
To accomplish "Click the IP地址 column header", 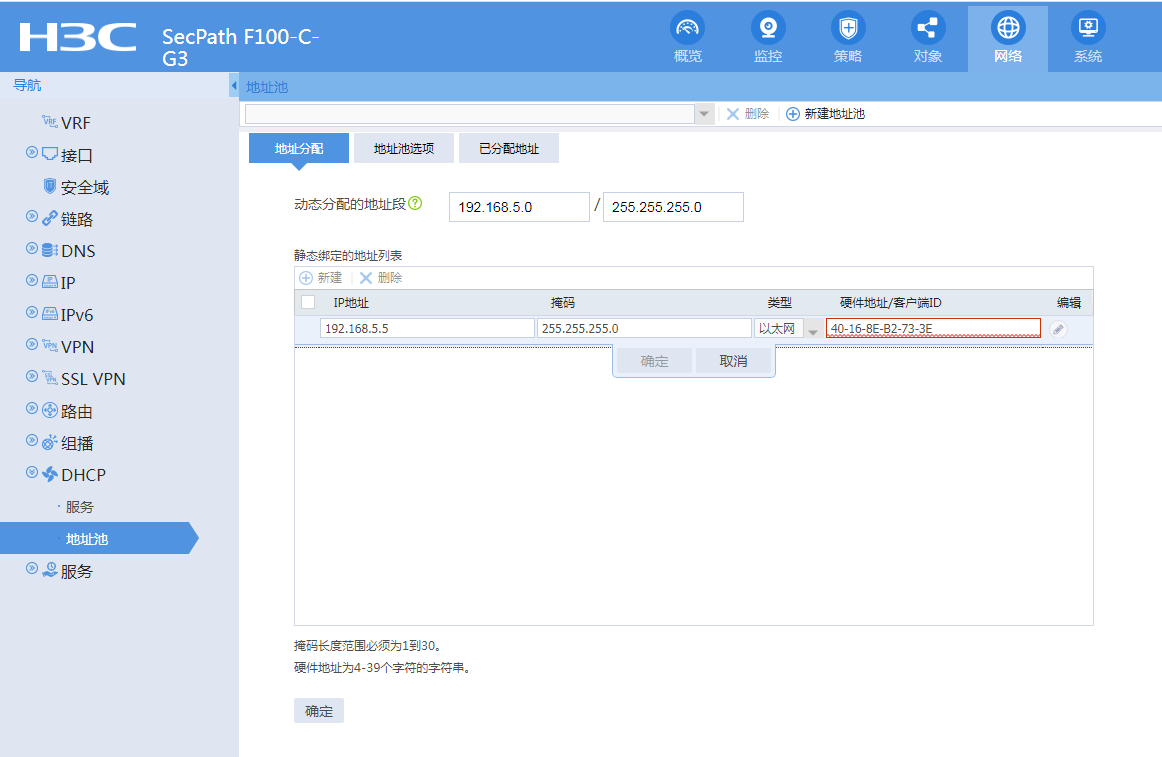I will coord(351,303).
